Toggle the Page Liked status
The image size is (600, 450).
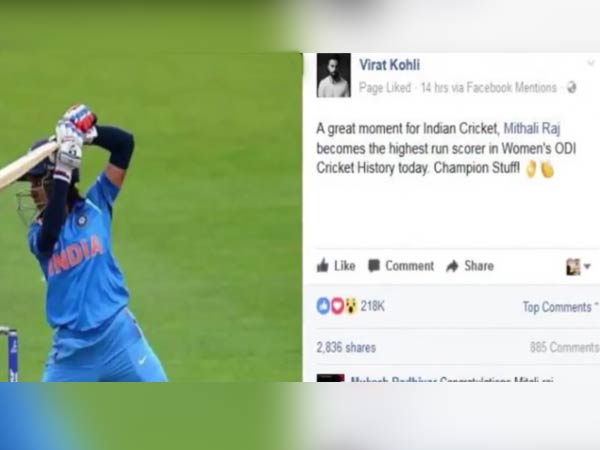pyautogui.click(x=385, y=88)
